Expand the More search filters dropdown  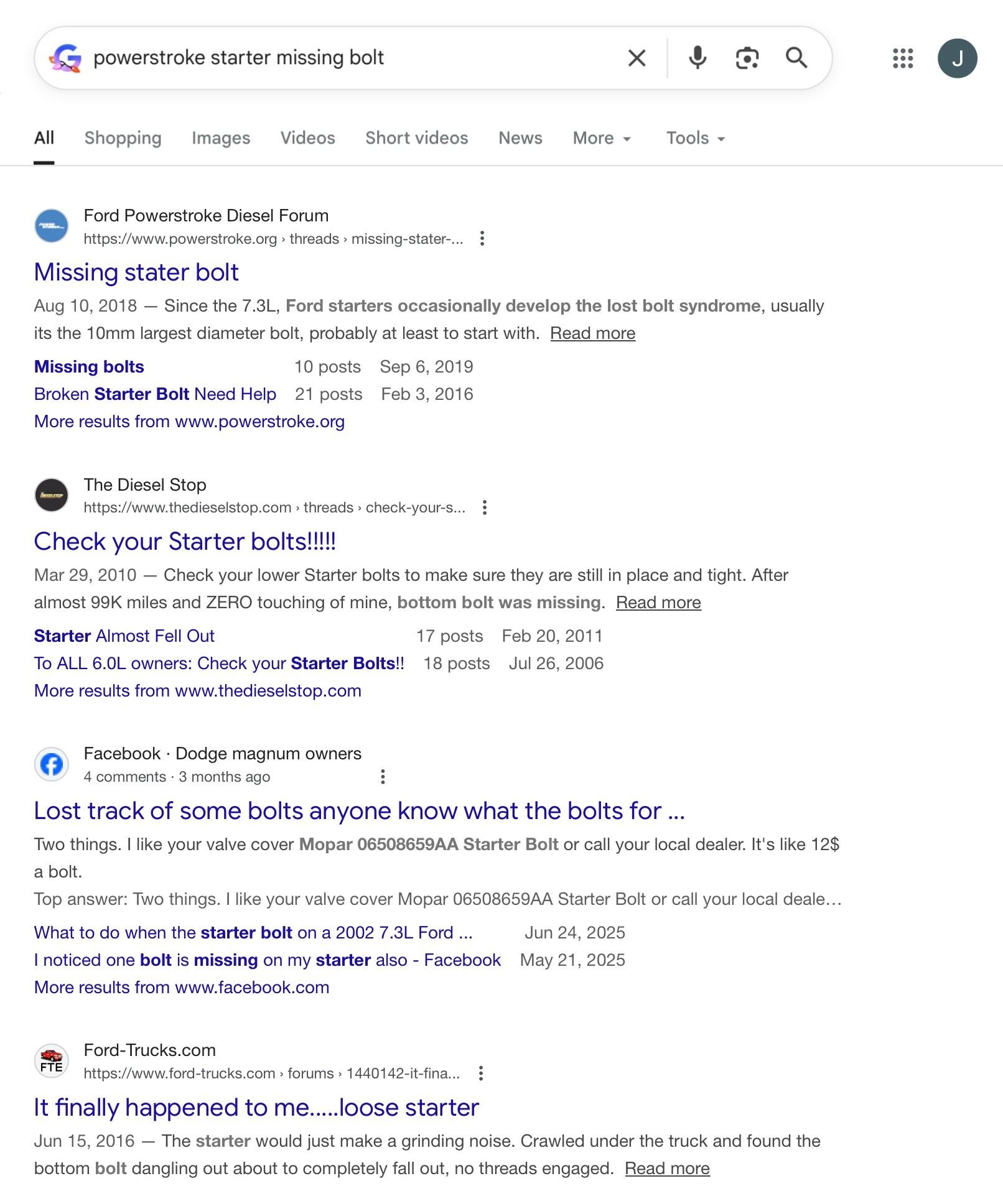(602, 138)
